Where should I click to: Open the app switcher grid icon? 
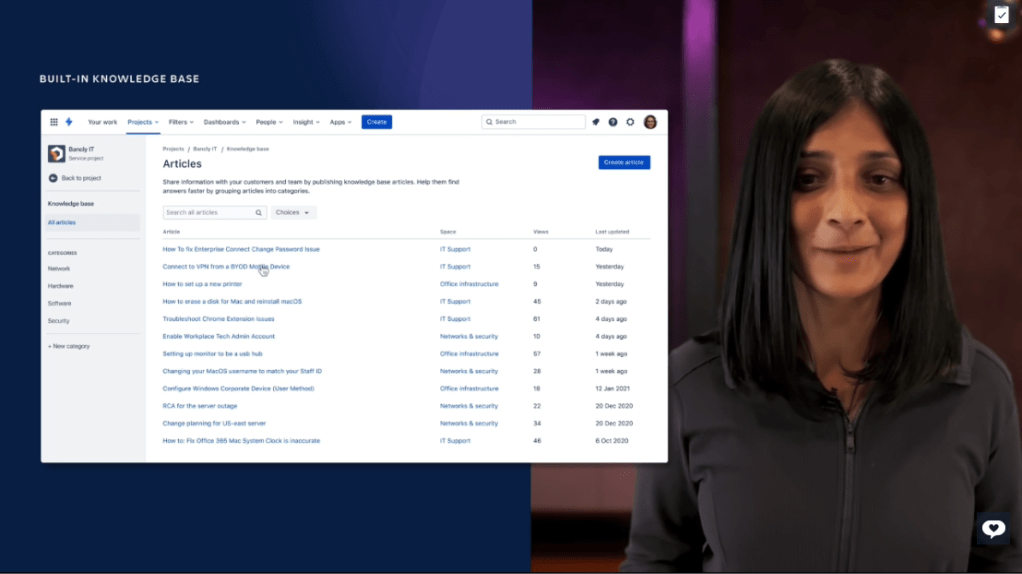click(x=54, y=122)
